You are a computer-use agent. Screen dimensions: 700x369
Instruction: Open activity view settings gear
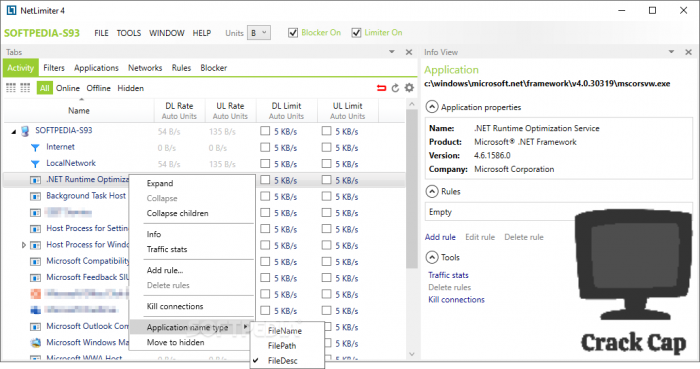pos(409,88)
